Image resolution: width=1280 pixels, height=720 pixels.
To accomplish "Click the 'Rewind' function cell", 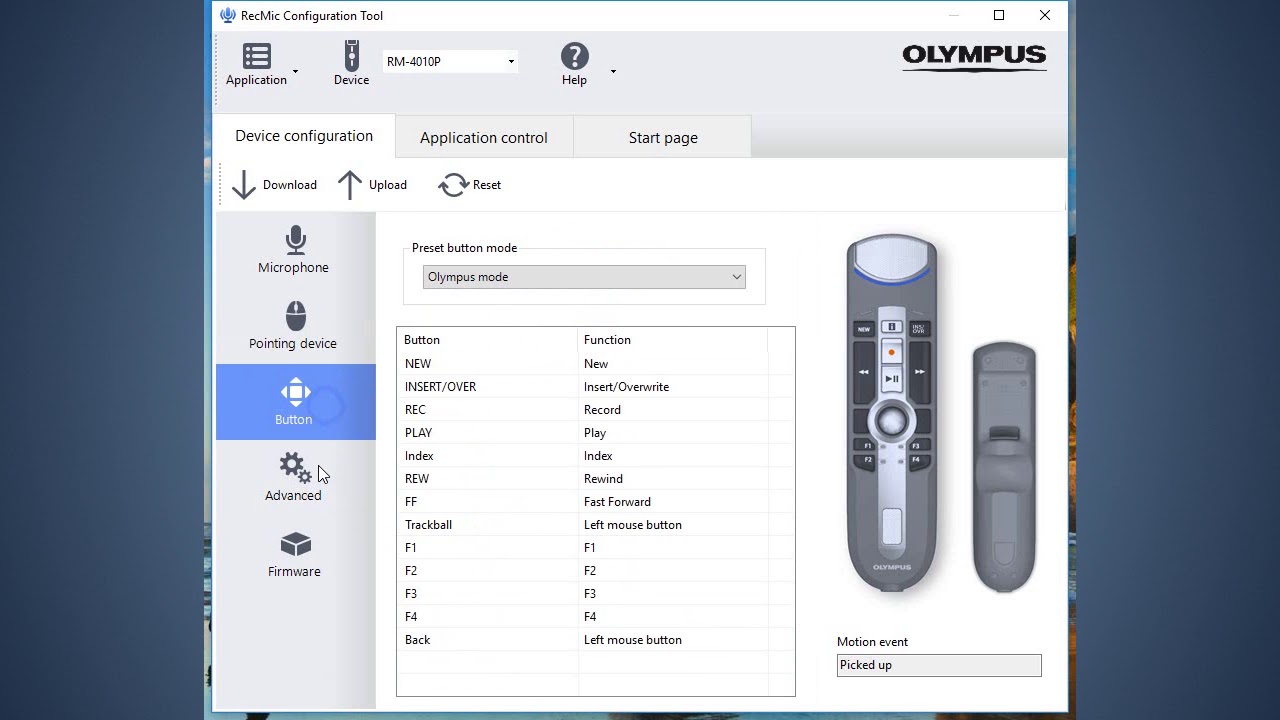I will point(673,479).
